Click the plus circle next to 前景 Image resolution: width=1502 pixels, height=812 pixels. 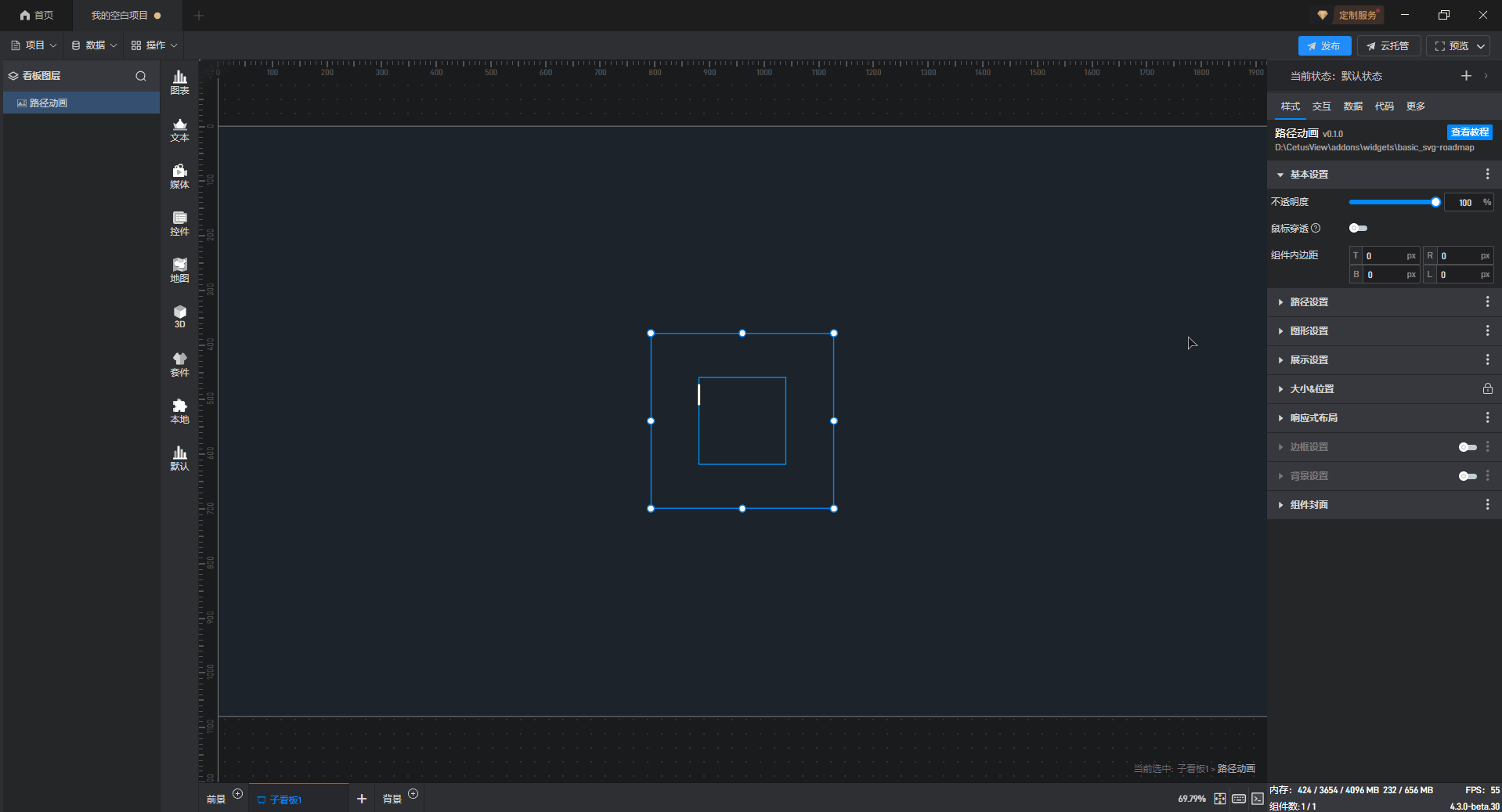click(238, 794)
